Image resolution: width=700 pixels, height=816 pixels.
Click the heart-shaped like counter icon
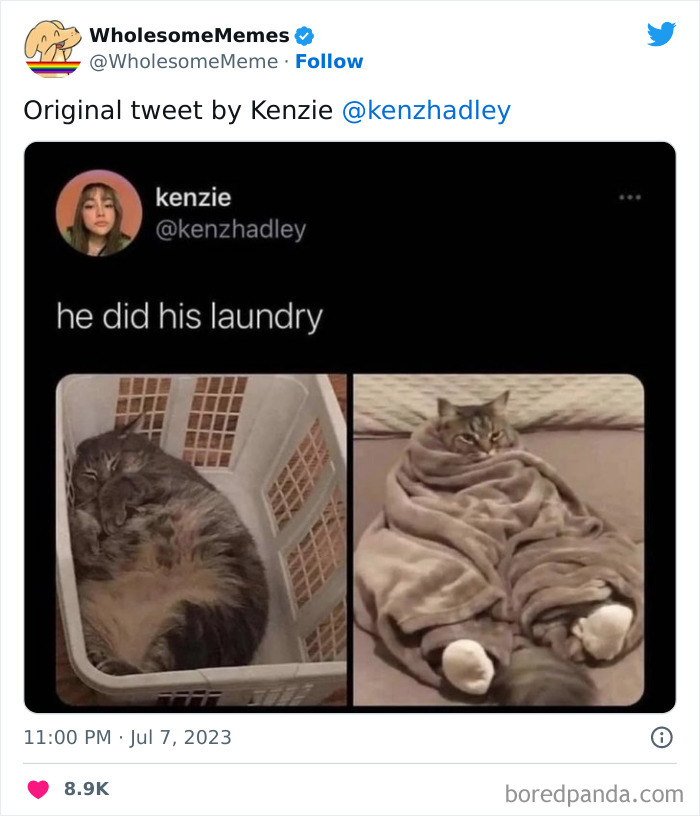[37, 787]
